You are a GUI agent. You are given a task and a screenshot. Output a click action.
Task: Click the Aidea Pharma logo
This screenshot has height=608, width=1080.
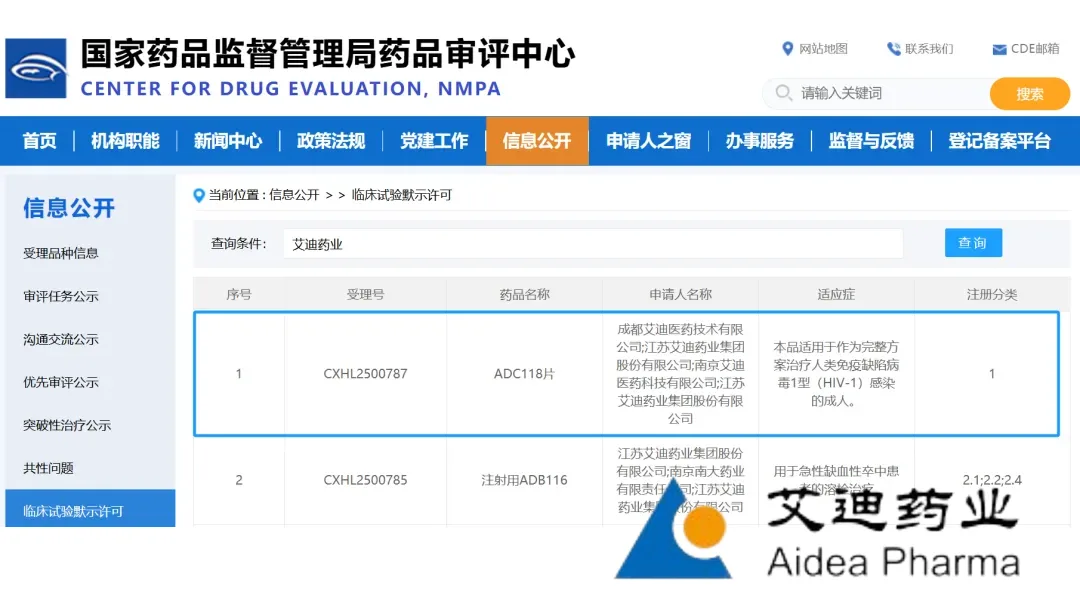[815, 532]
